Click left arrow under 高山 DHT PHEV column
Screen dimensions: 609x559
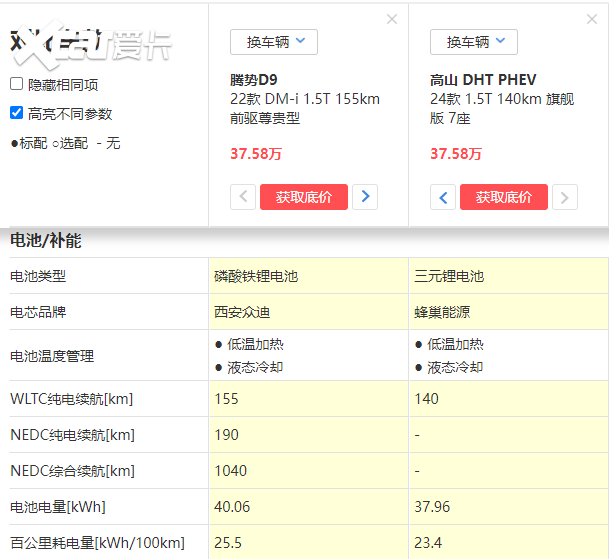click(443, 197)
